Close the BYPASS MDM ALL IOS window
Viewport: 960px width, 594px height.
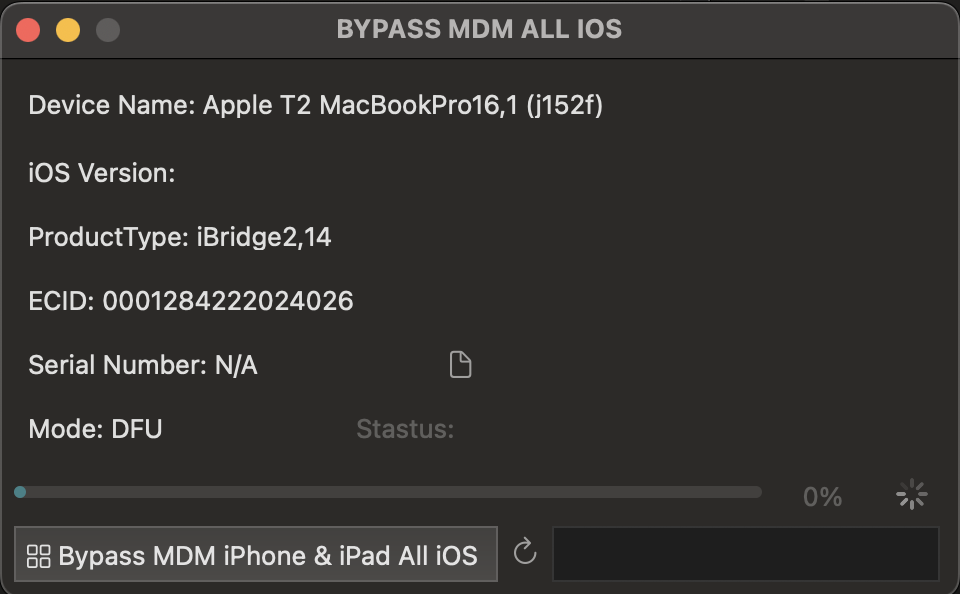[x=28, y=30]
